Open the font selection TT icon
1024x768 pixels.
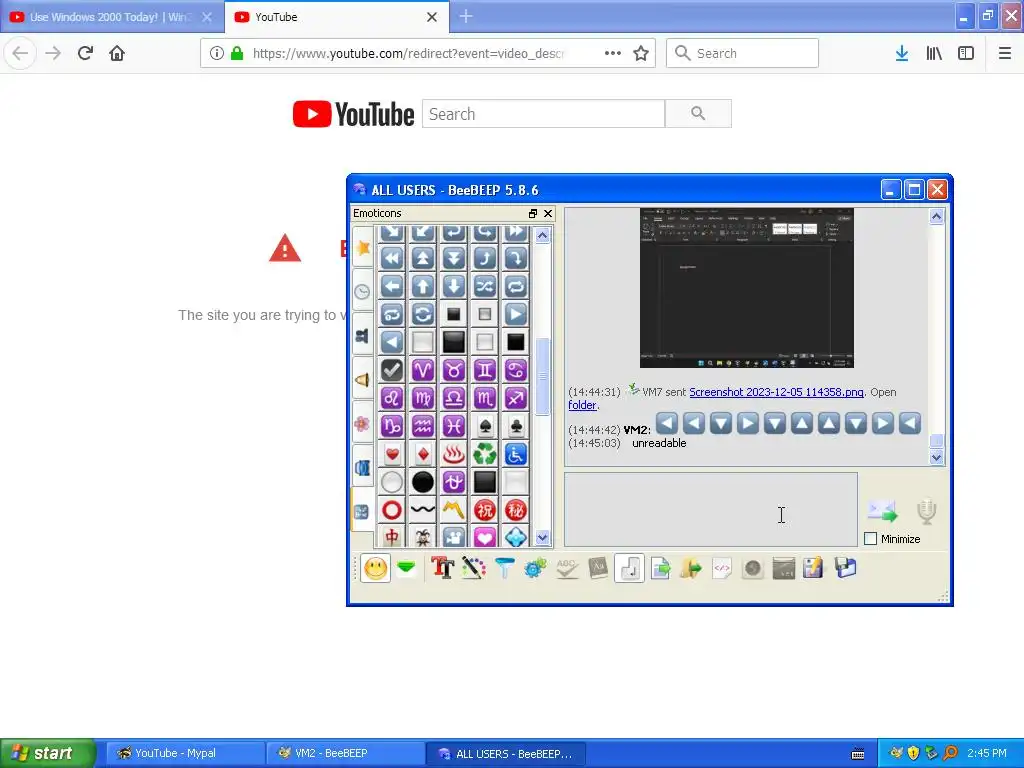coord(442,568)
